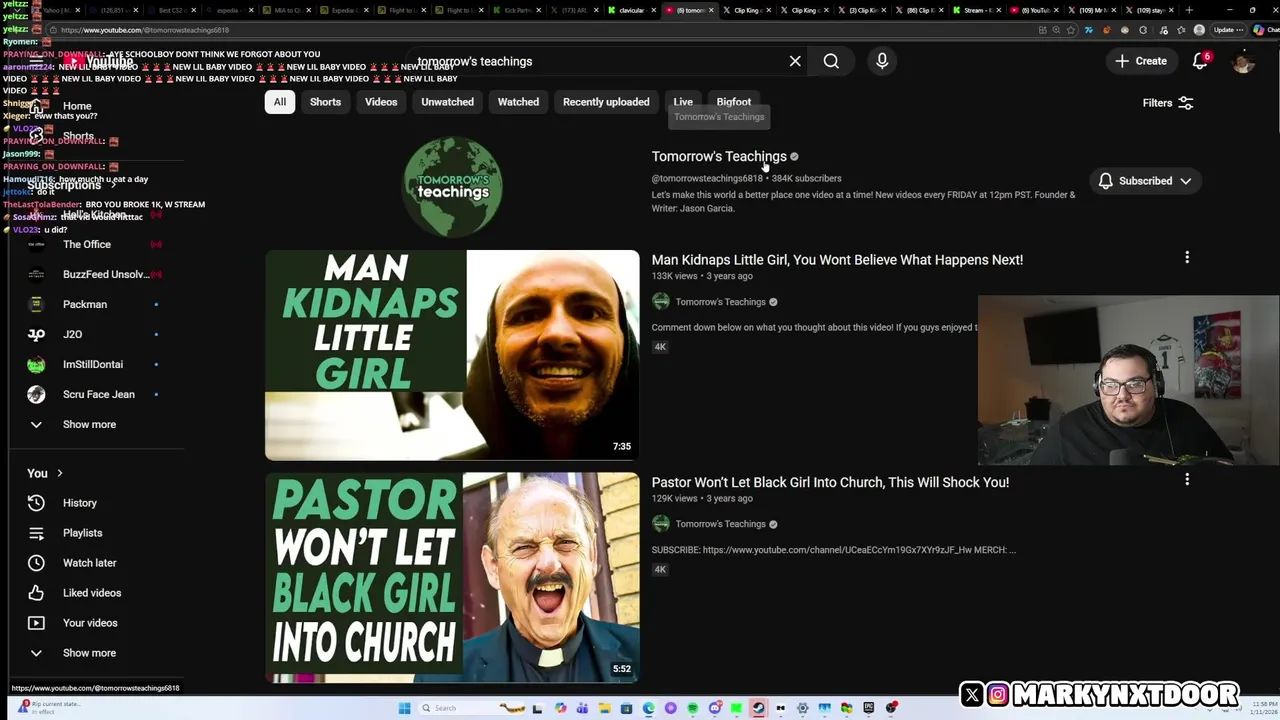Open Discord from the taskbar

(x=714, y=708)
